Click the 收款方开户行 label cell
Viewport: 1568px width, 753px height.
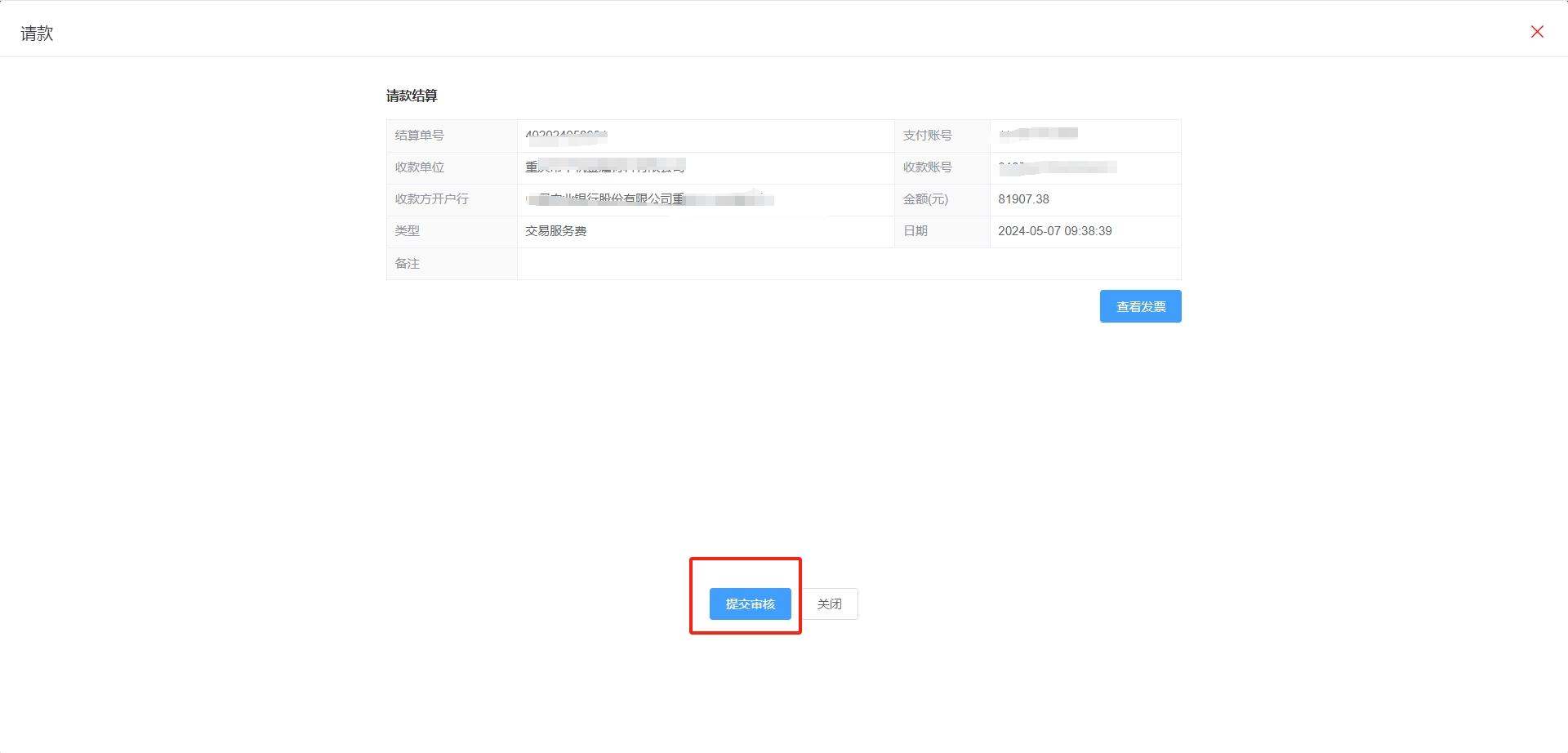(x=431, y=199)
